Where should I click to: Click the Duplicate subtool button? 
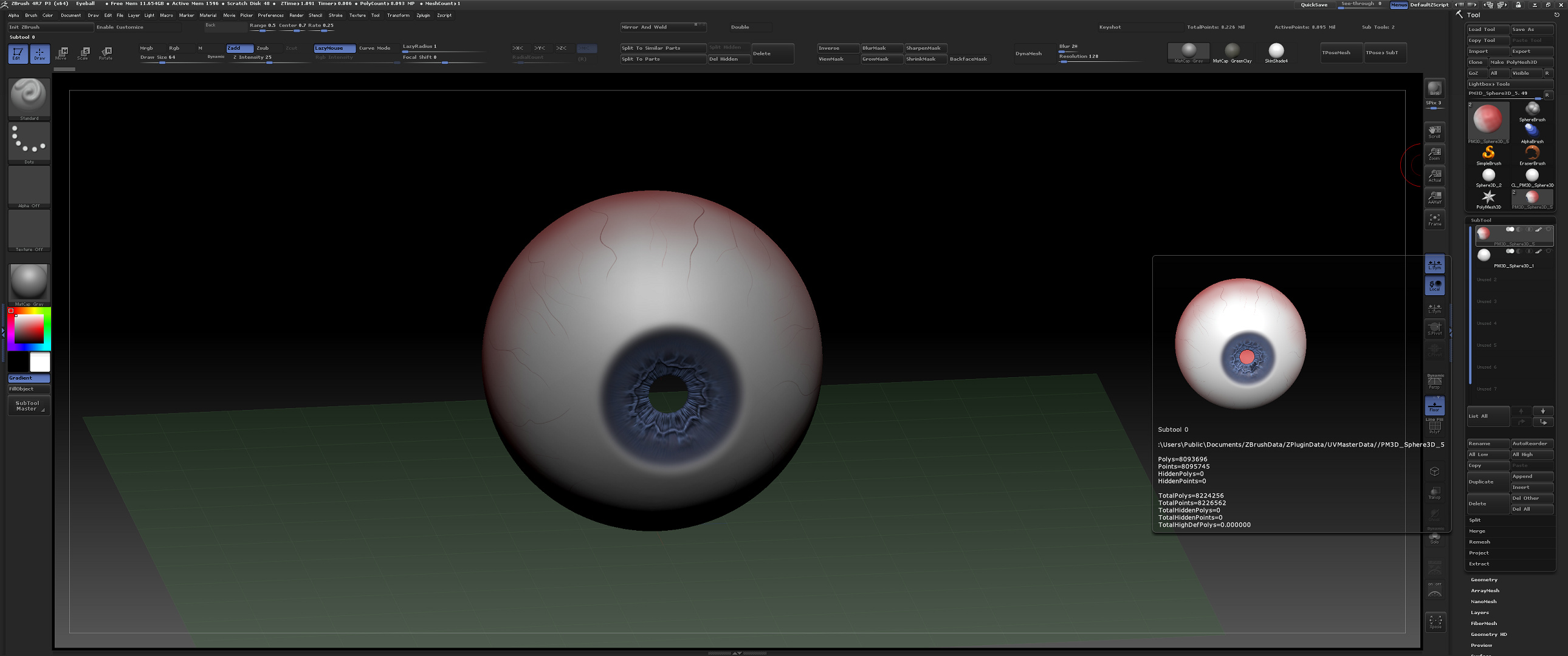pos(1488,481)
